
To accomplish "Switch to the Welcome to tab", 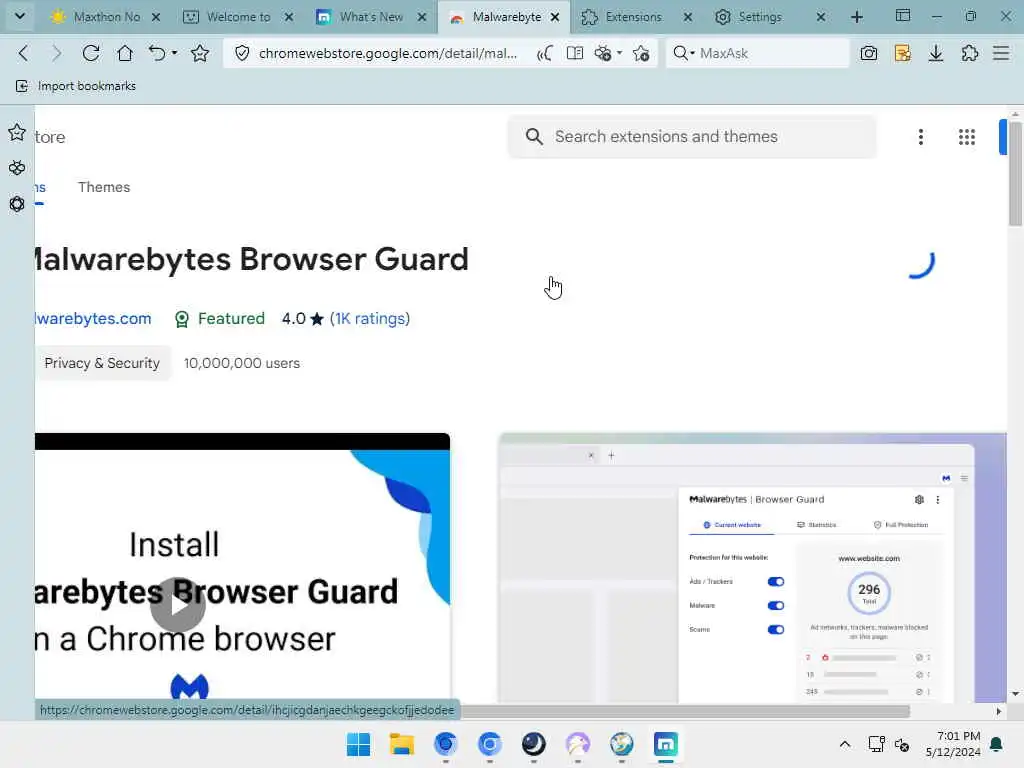I will click(238, 16).
